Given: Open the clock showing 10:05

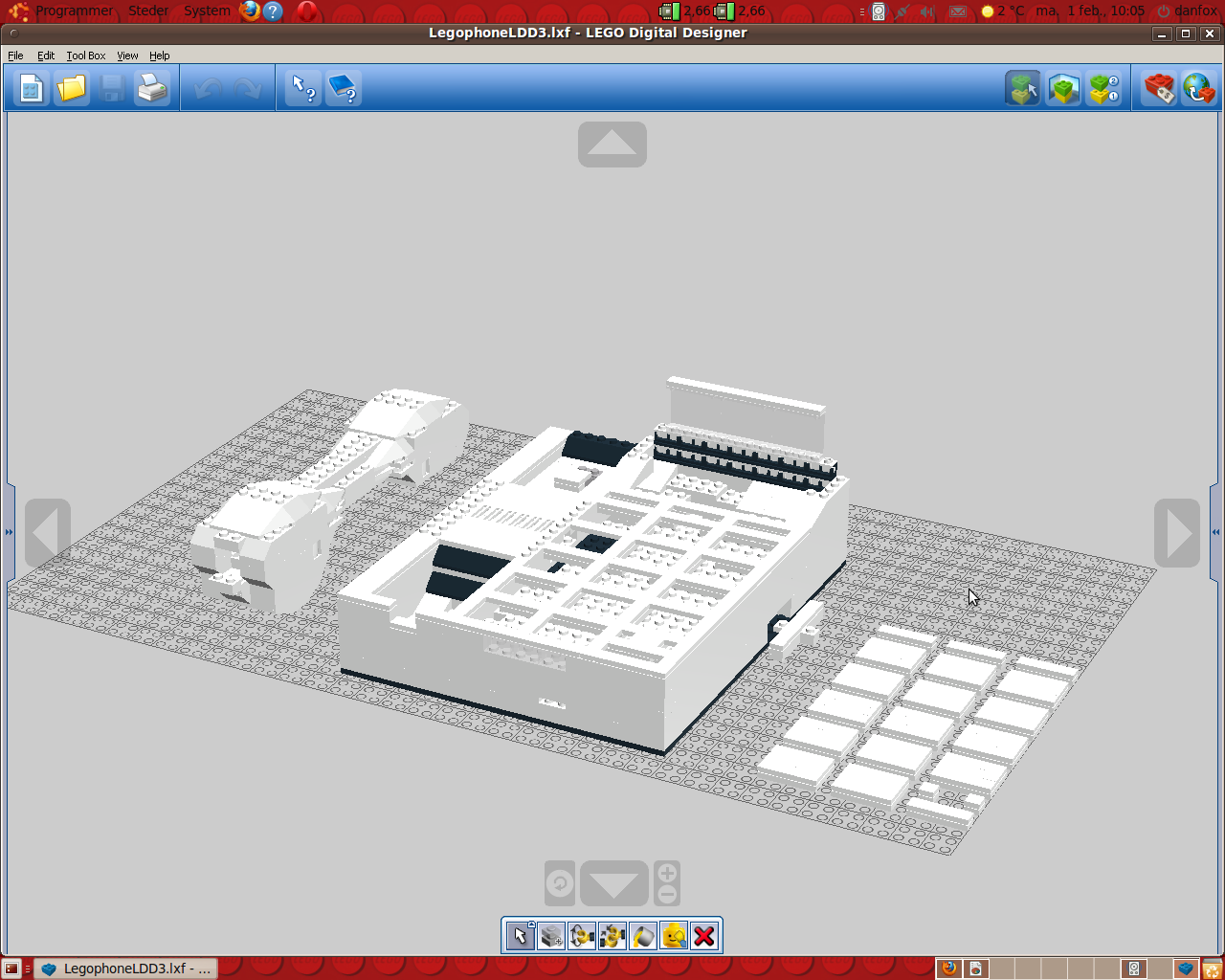Looking at the screenshot, I should tap(1090, 11).
